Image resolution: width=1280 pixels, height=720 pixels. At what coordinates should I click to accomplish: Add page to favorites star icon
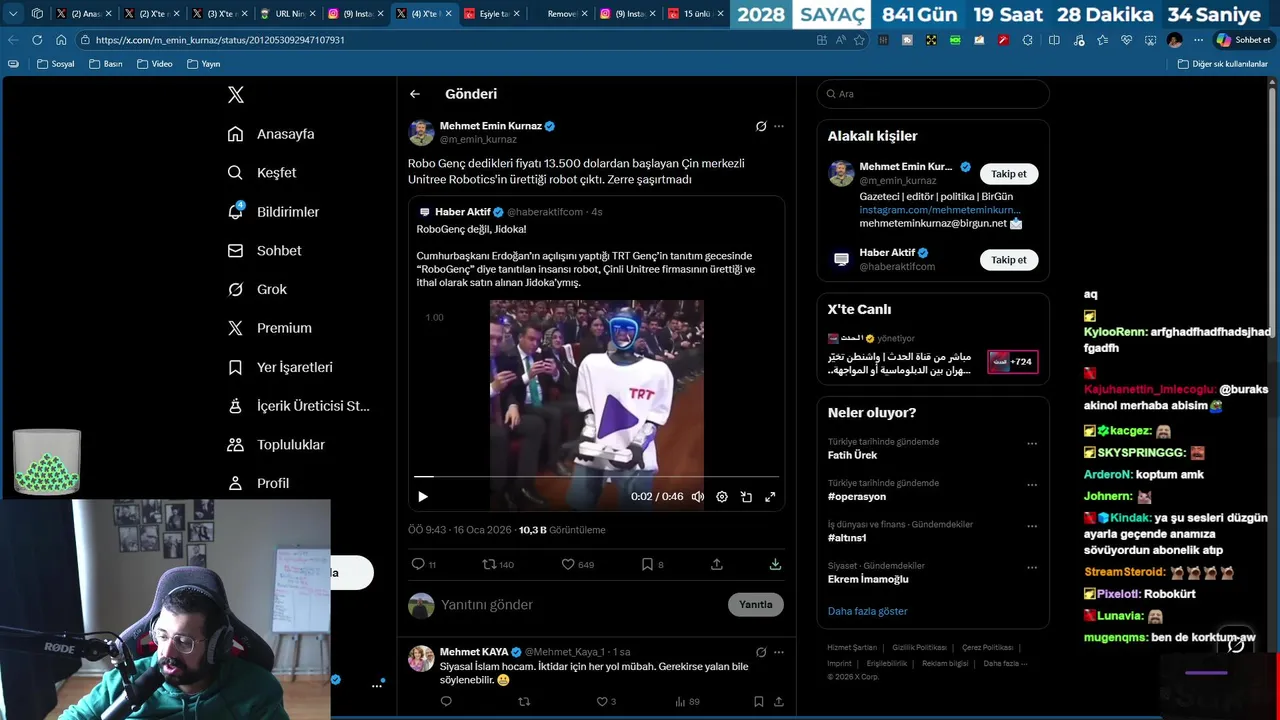[858, 40]
